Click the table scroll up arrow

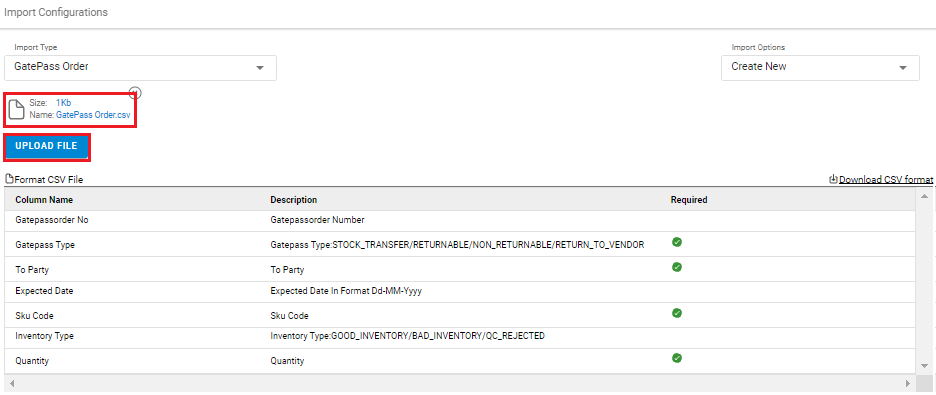pyautogui.click(x=924, y=196)
